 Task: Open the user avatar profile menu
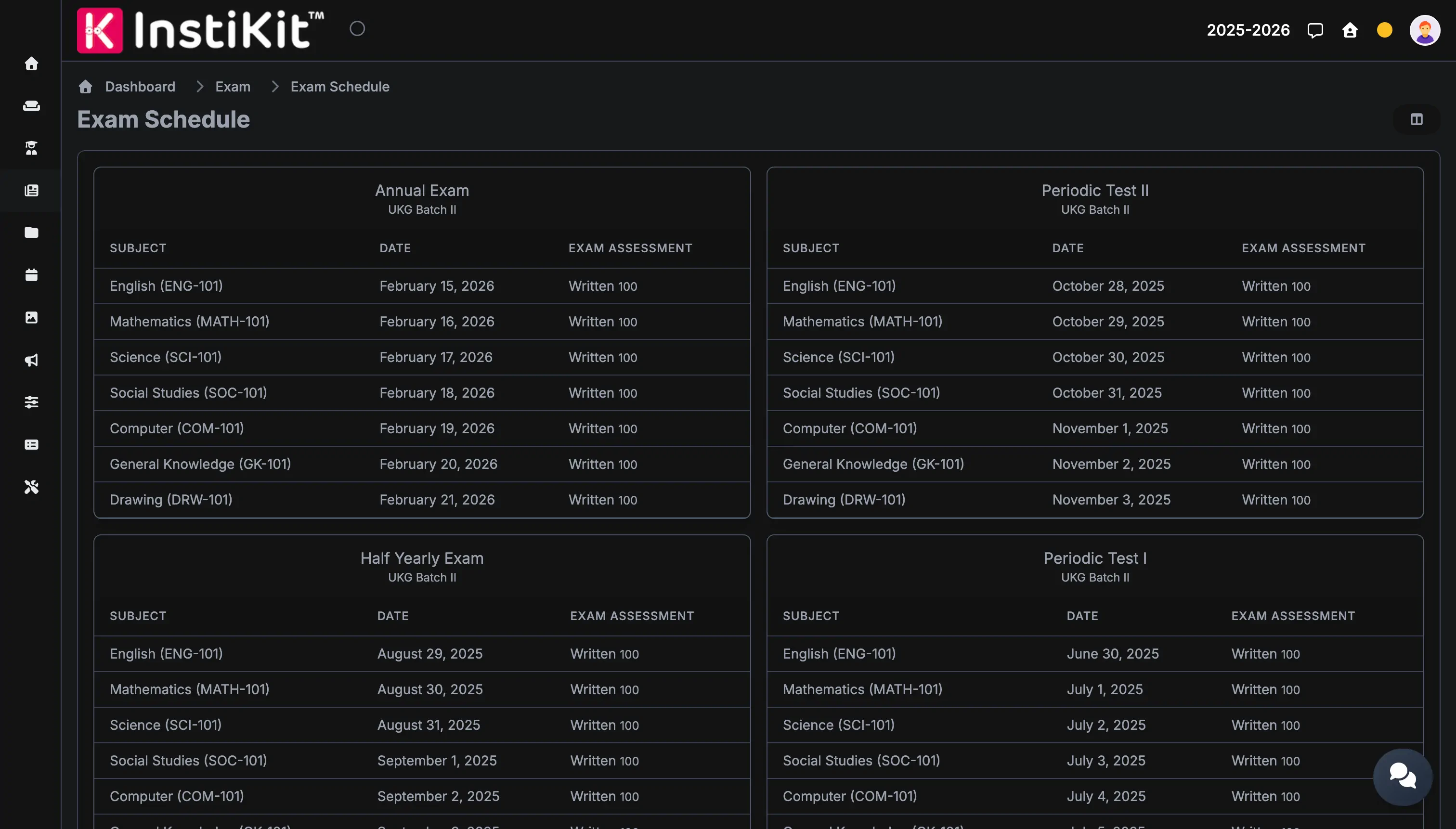tap(1424, 30)
